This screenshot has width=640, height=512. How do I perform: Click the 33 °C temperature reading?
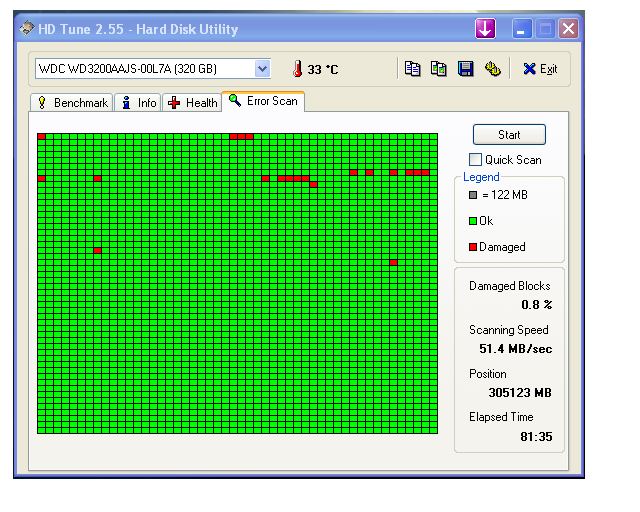coord(323,69)
